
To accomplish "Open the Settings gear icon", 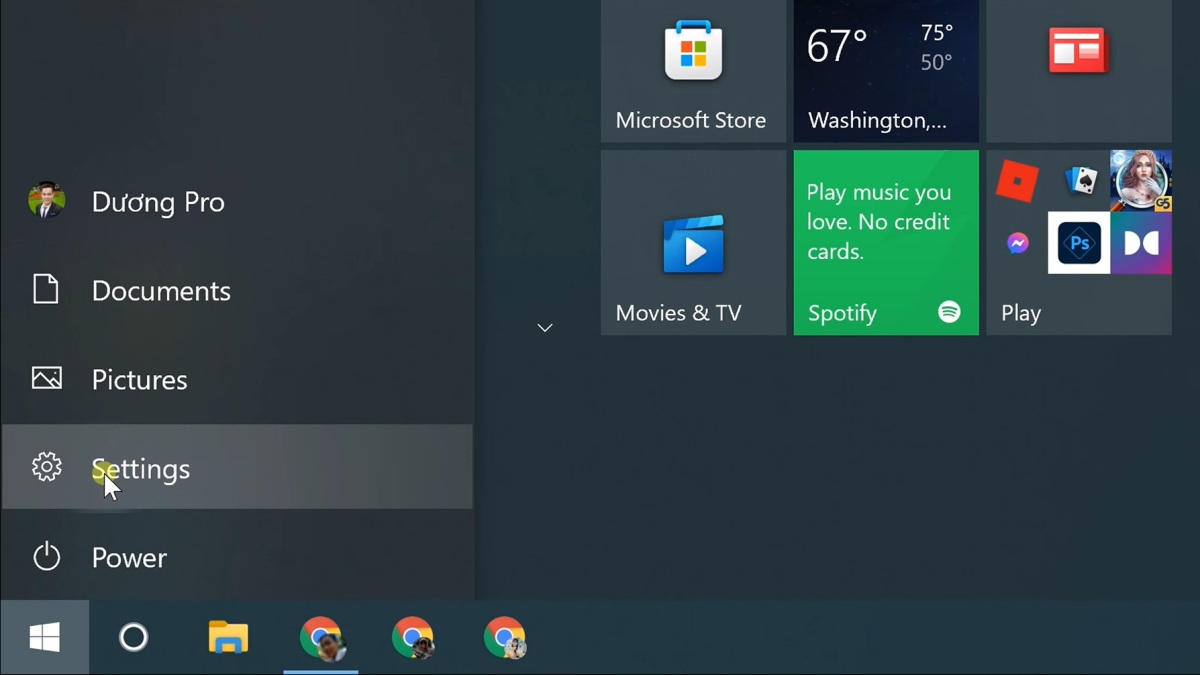I will (x=46, y=467).
